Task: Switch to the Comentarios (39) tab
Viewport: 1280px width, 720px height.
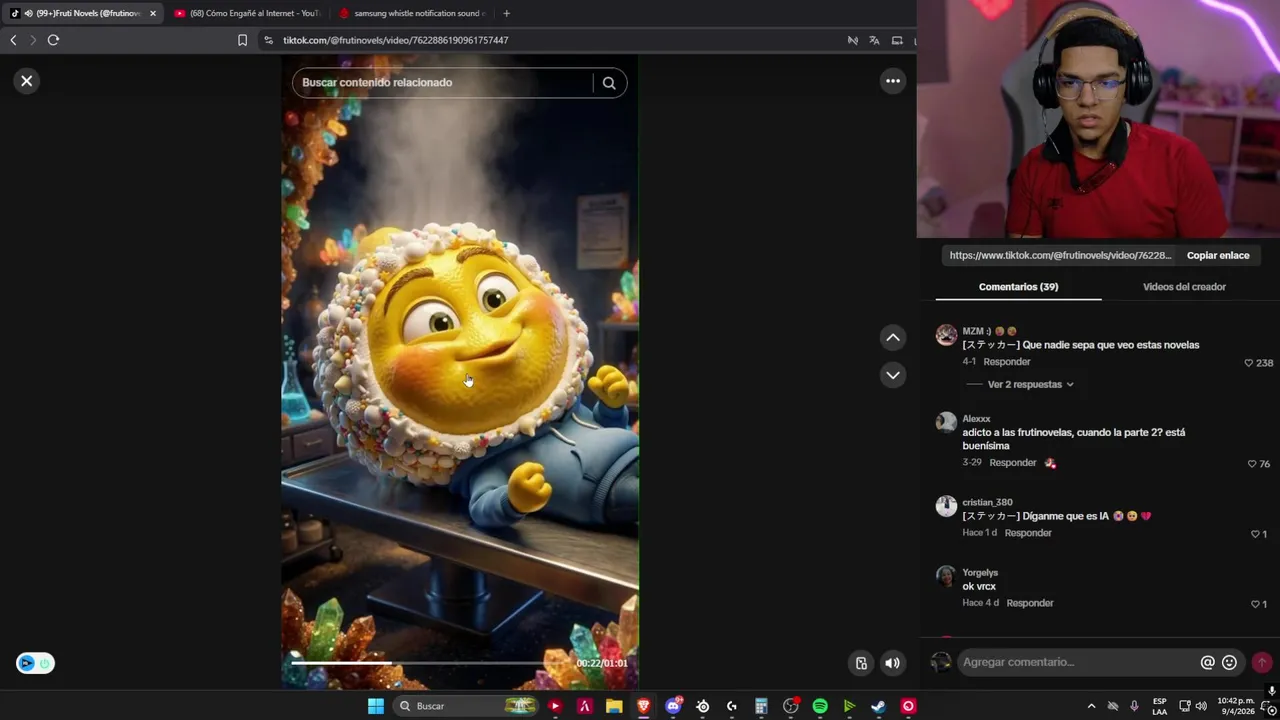Action: click(x=1018, y=287)
